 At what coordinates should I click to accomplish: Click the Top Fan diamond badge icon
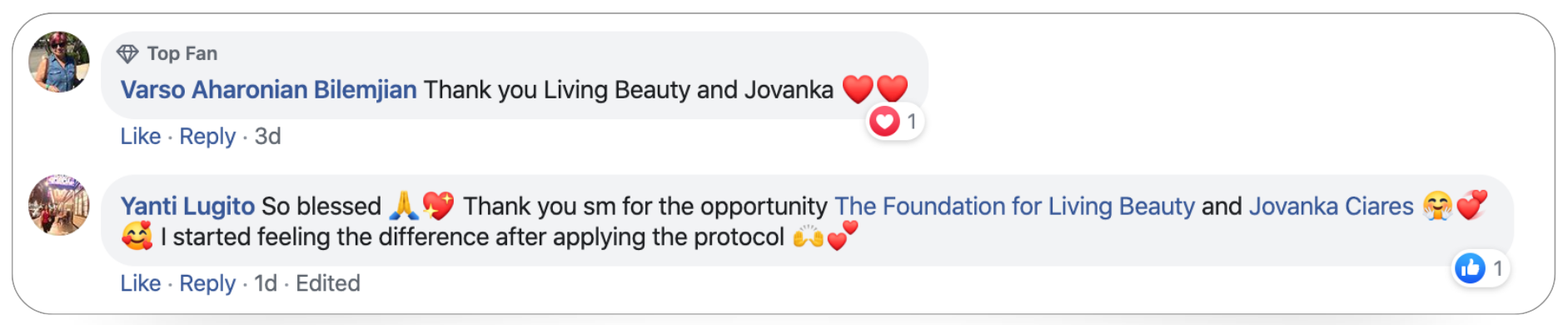[x=127, y=54]
